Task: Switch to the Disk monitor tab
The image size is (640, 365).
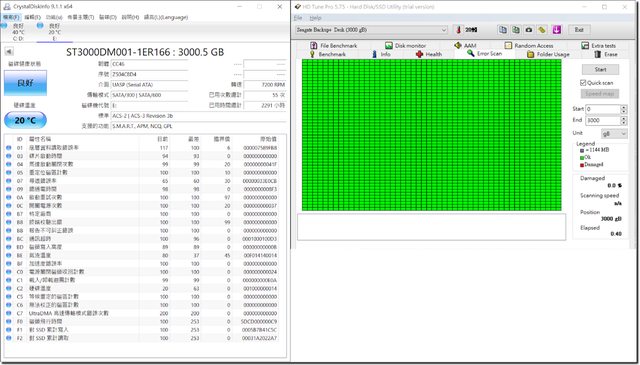Action: coord(405,45)
